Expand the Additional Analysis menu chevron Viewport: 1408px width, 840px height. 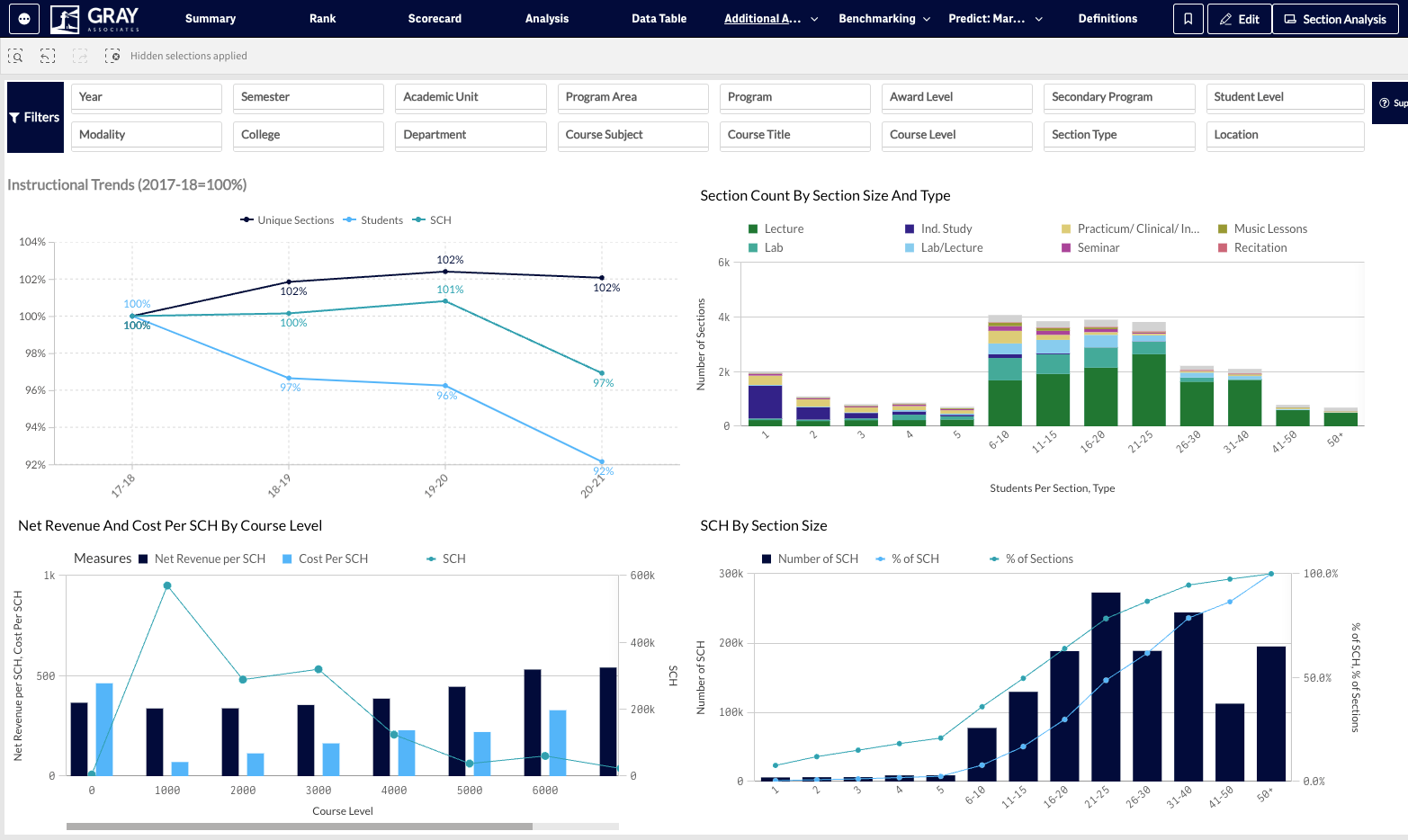point(815,19)
